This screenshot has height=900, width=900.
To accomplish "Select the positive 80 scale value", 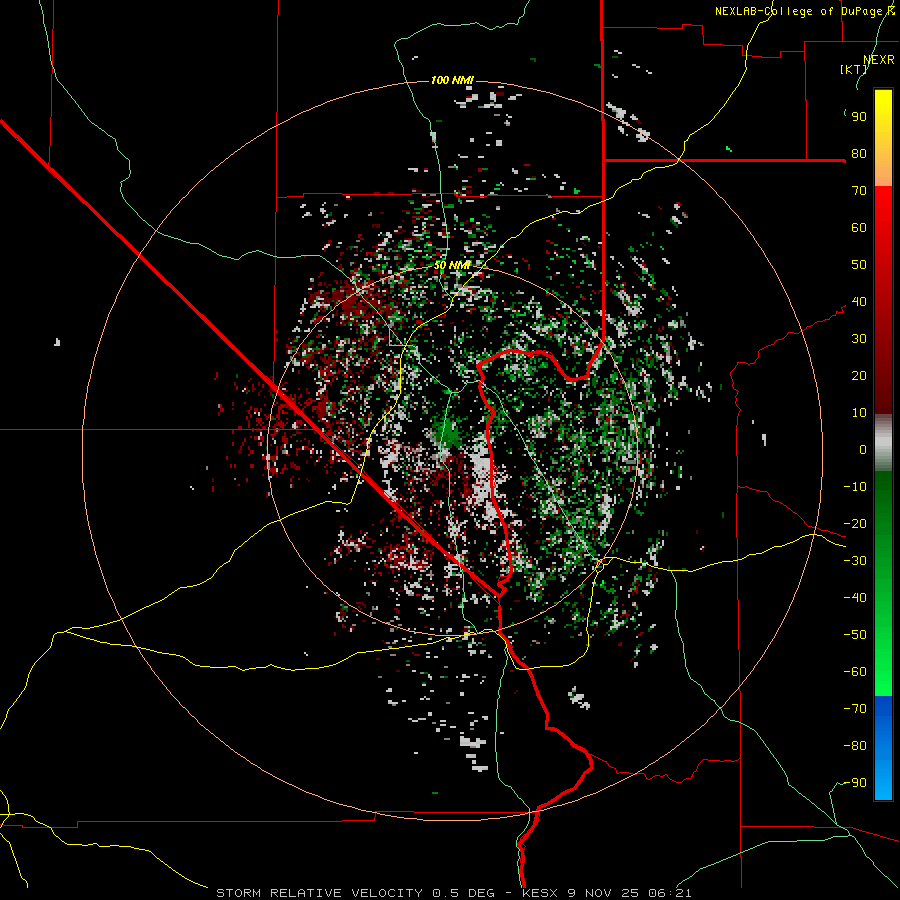I will pos(859,154).
